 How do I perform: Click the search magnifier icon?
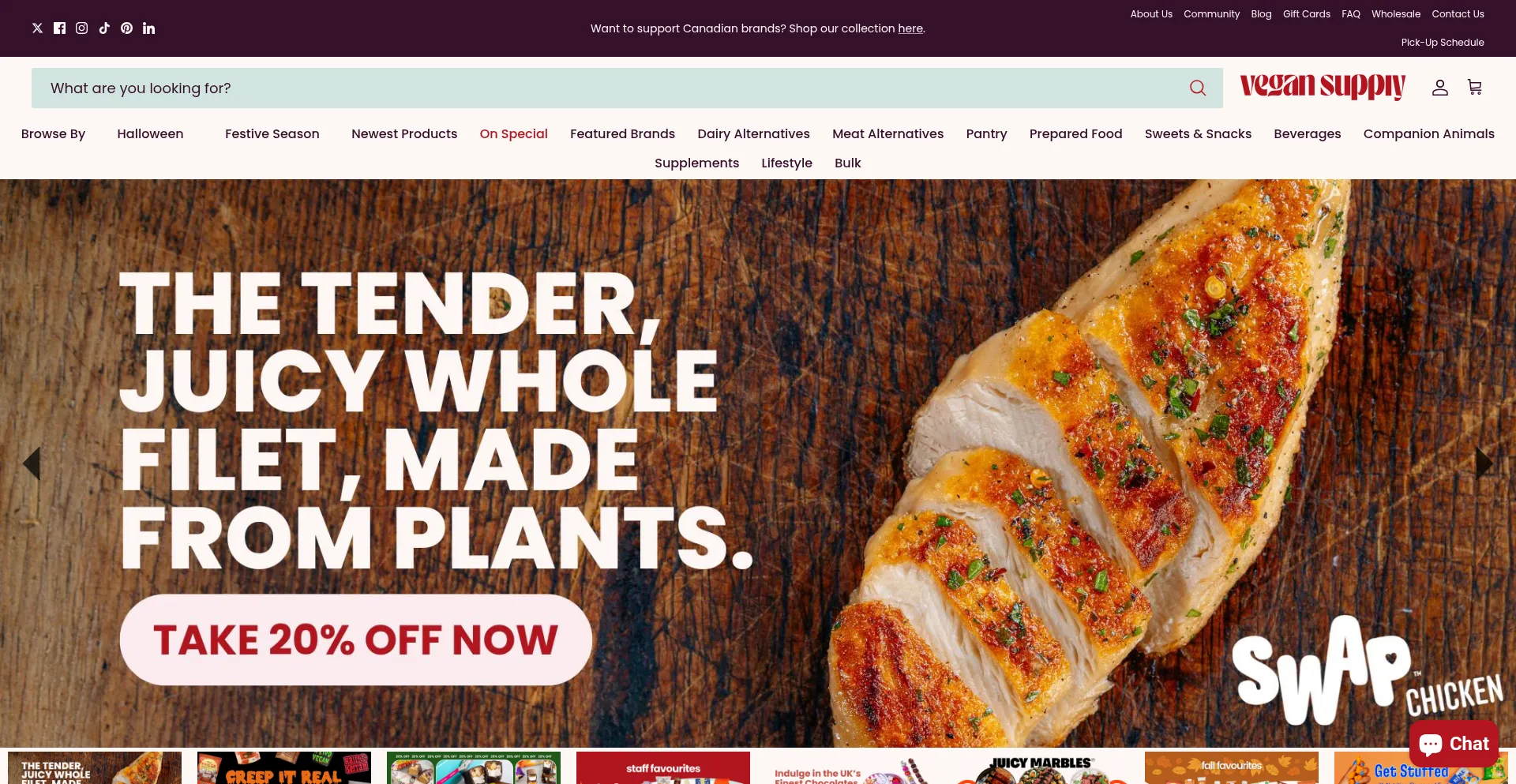1198,88
